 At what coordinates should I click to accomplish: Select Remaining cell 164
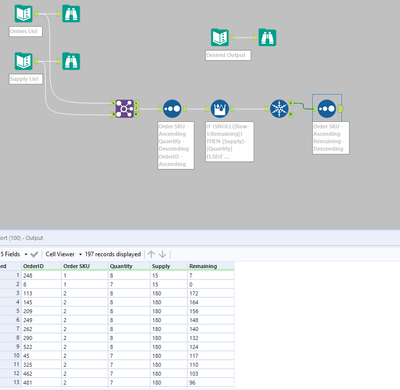coord(211,302)
